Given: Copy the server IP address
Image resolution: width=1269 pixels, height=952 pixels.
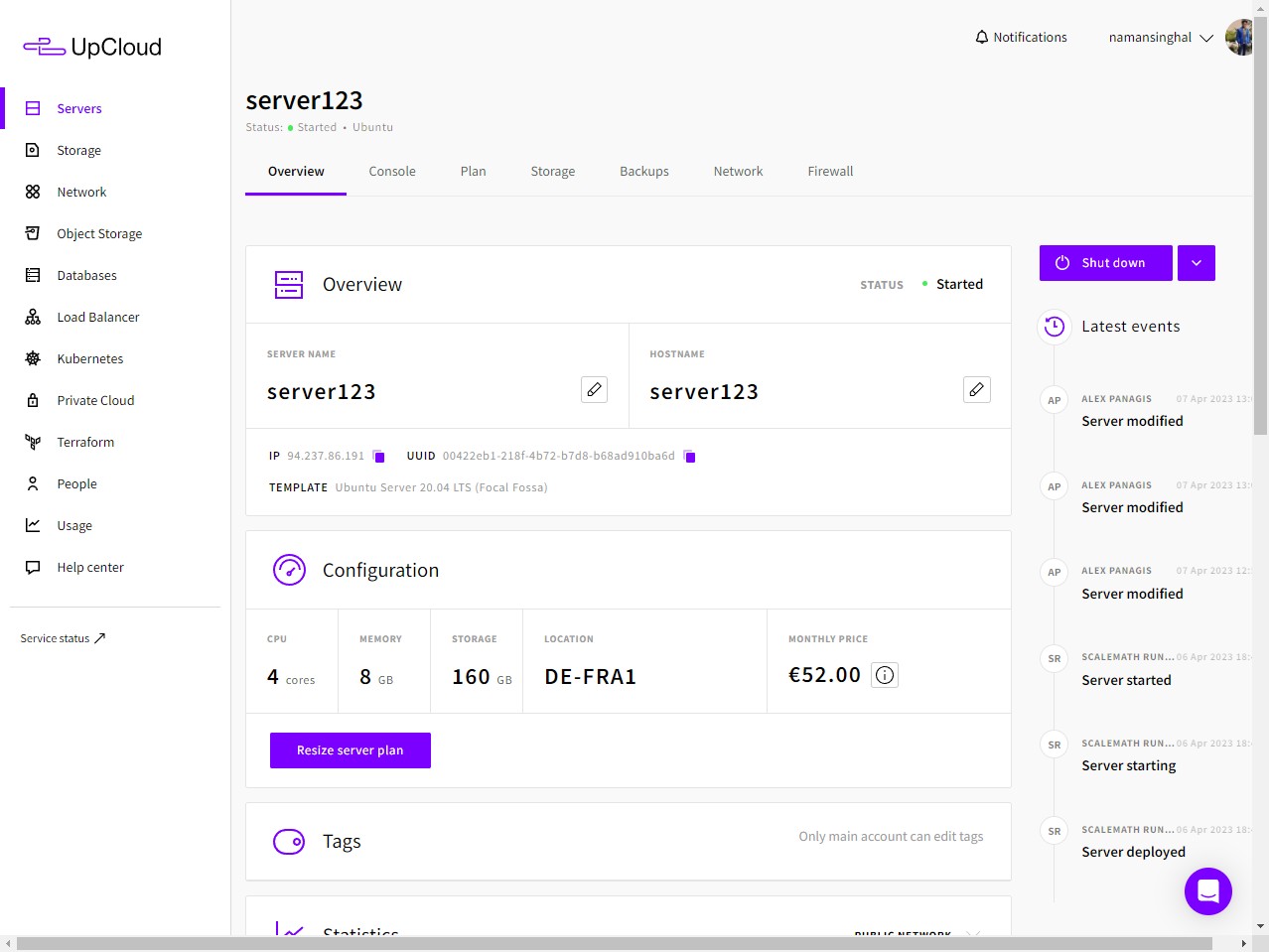Looking at the screenshot, I should tap(378, 457).
